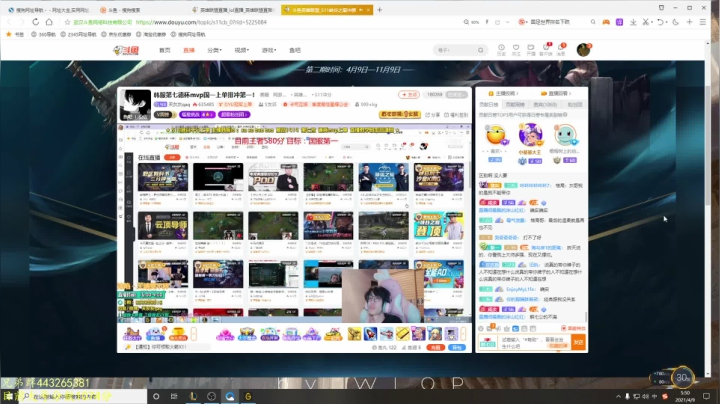Screen dimensions: 720x404
Task: Open the purple 超级粉丝团 button
Action: [234, 114]
